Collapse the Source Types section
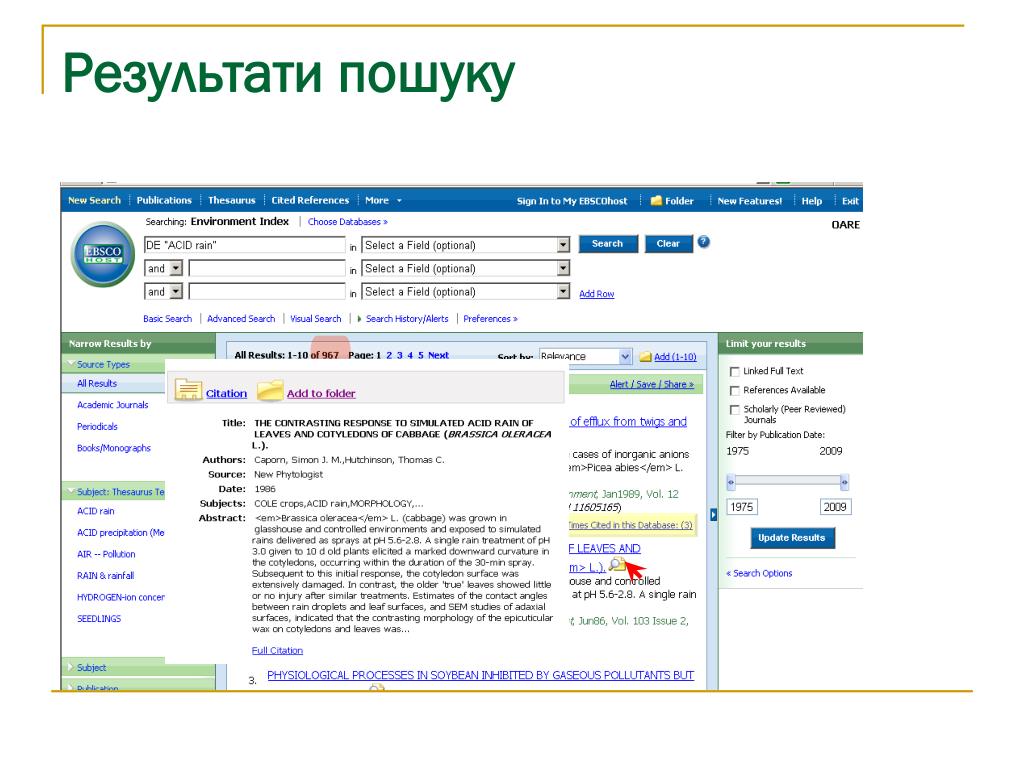The image size is (1024, 768). pyautogui.click(x=70, y=364)
